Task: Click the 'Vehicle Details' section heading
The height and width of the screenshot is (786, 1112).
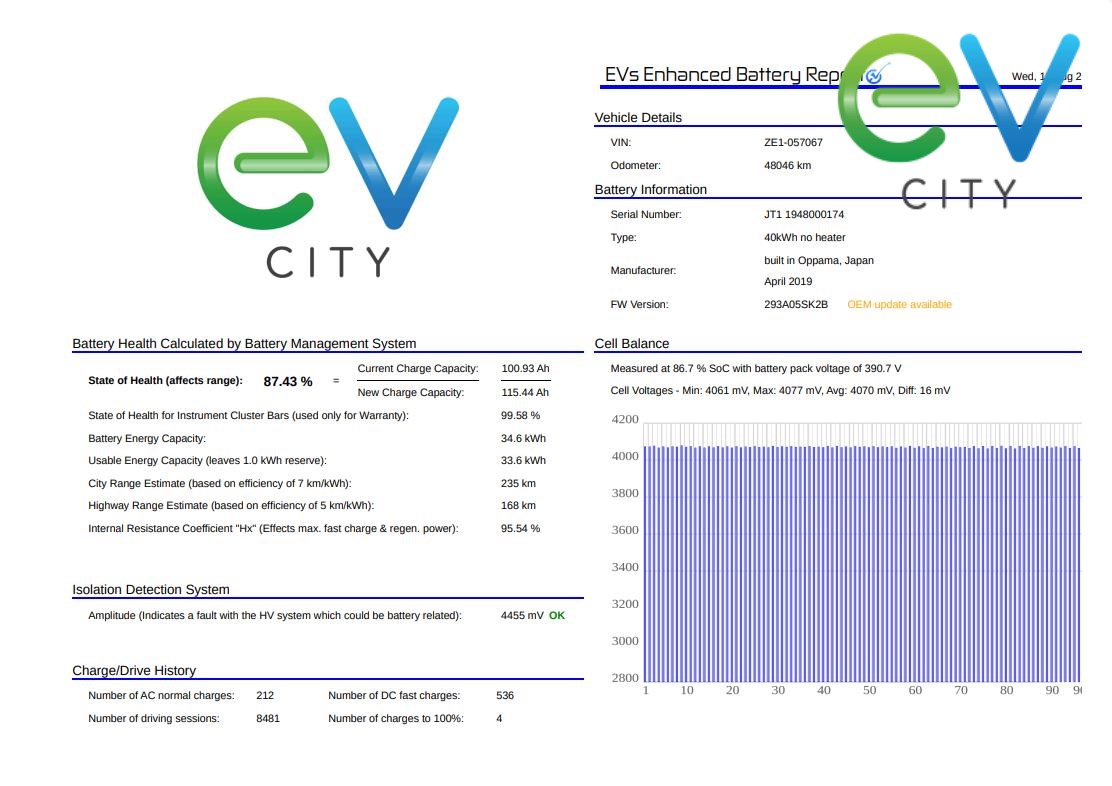Action: point(638,118)
